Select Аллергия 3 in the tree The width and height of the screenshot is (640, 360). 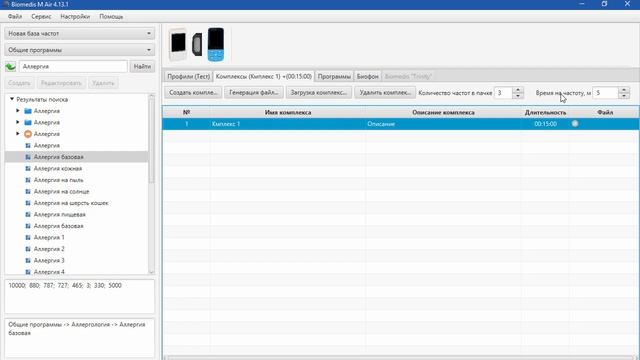tap(49, 260)
